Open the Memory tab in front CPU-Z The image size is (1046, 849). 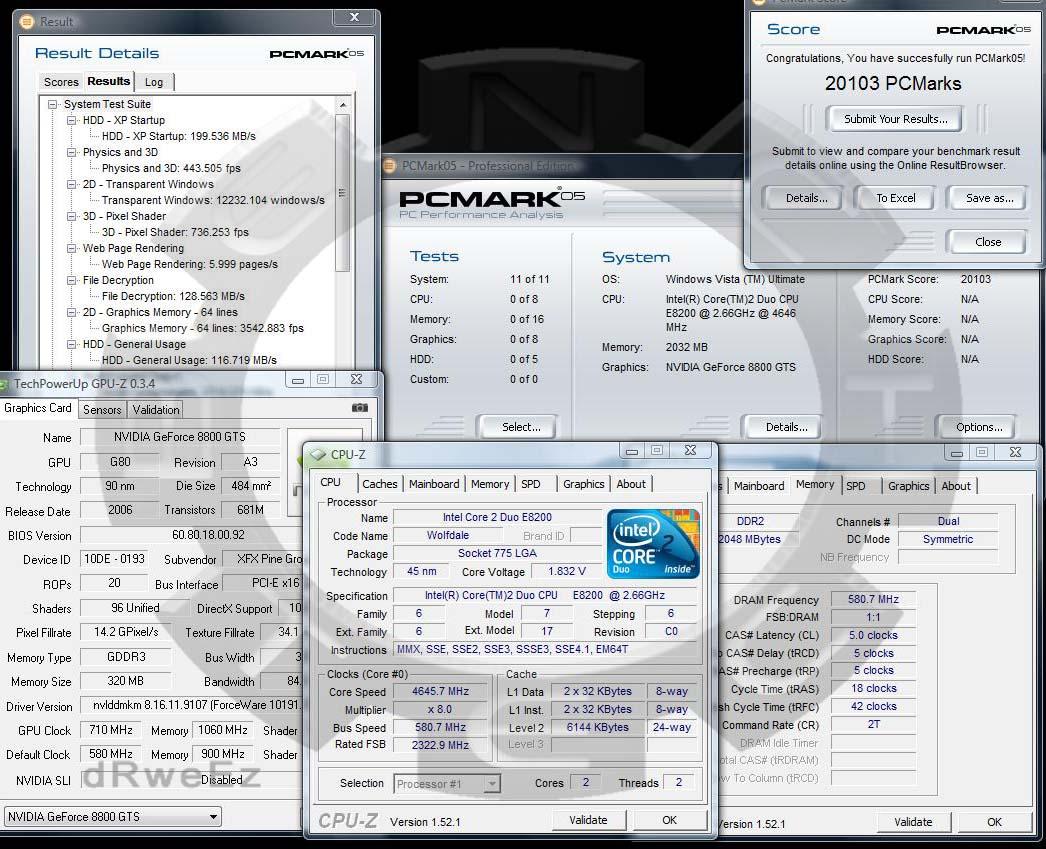click(490, 484)
